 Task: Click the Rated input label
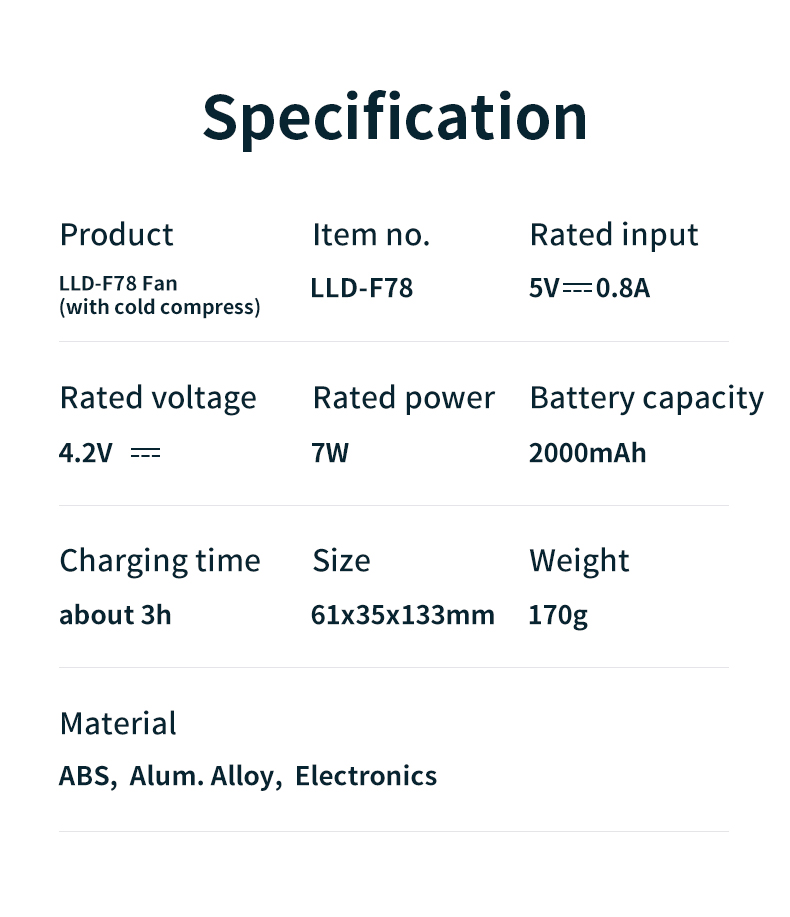click(613, 235)
